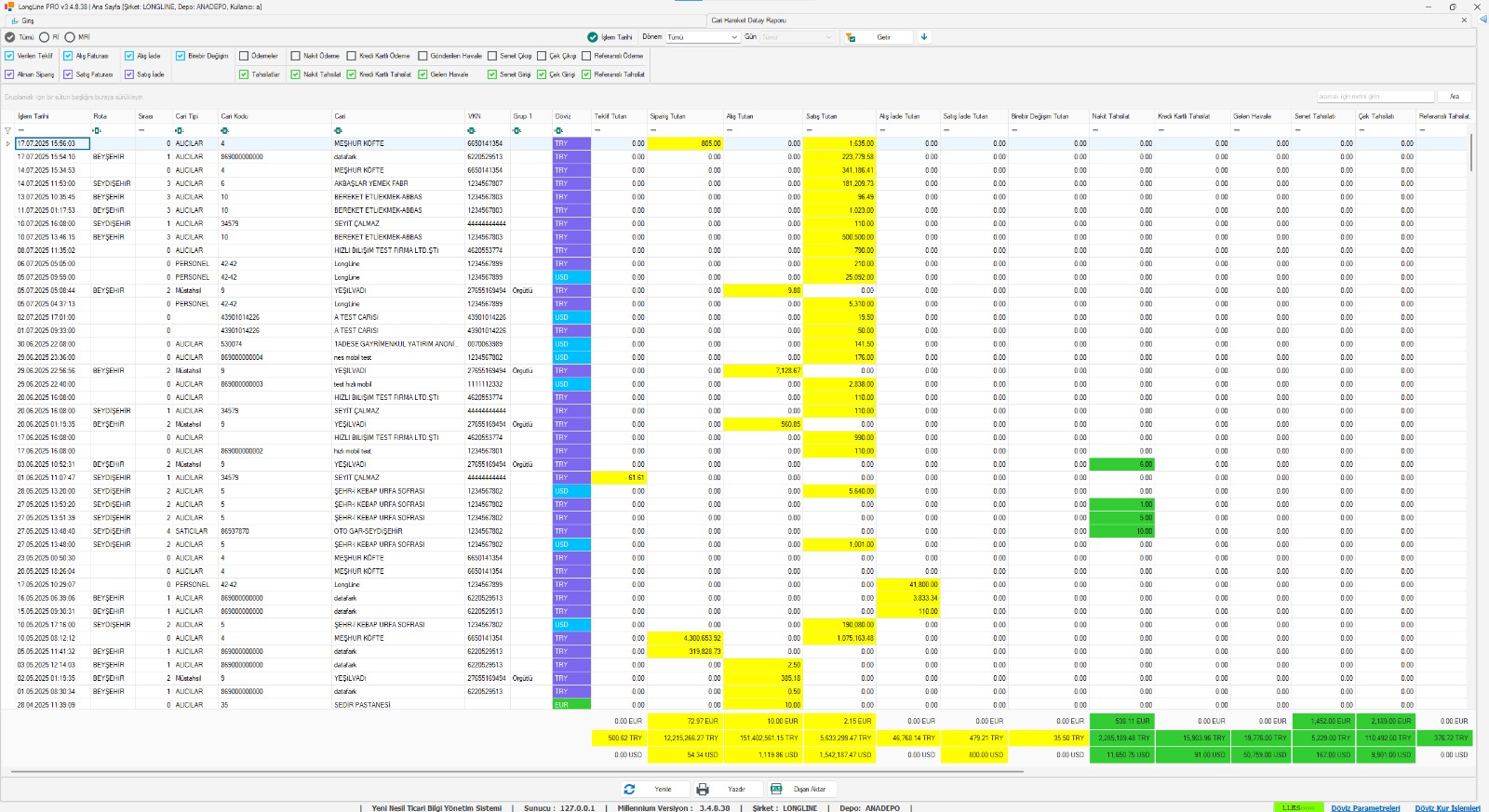Enable the Ödemeler checkbox
This screenshot has width=1489, height=812.
pos(244,56)
